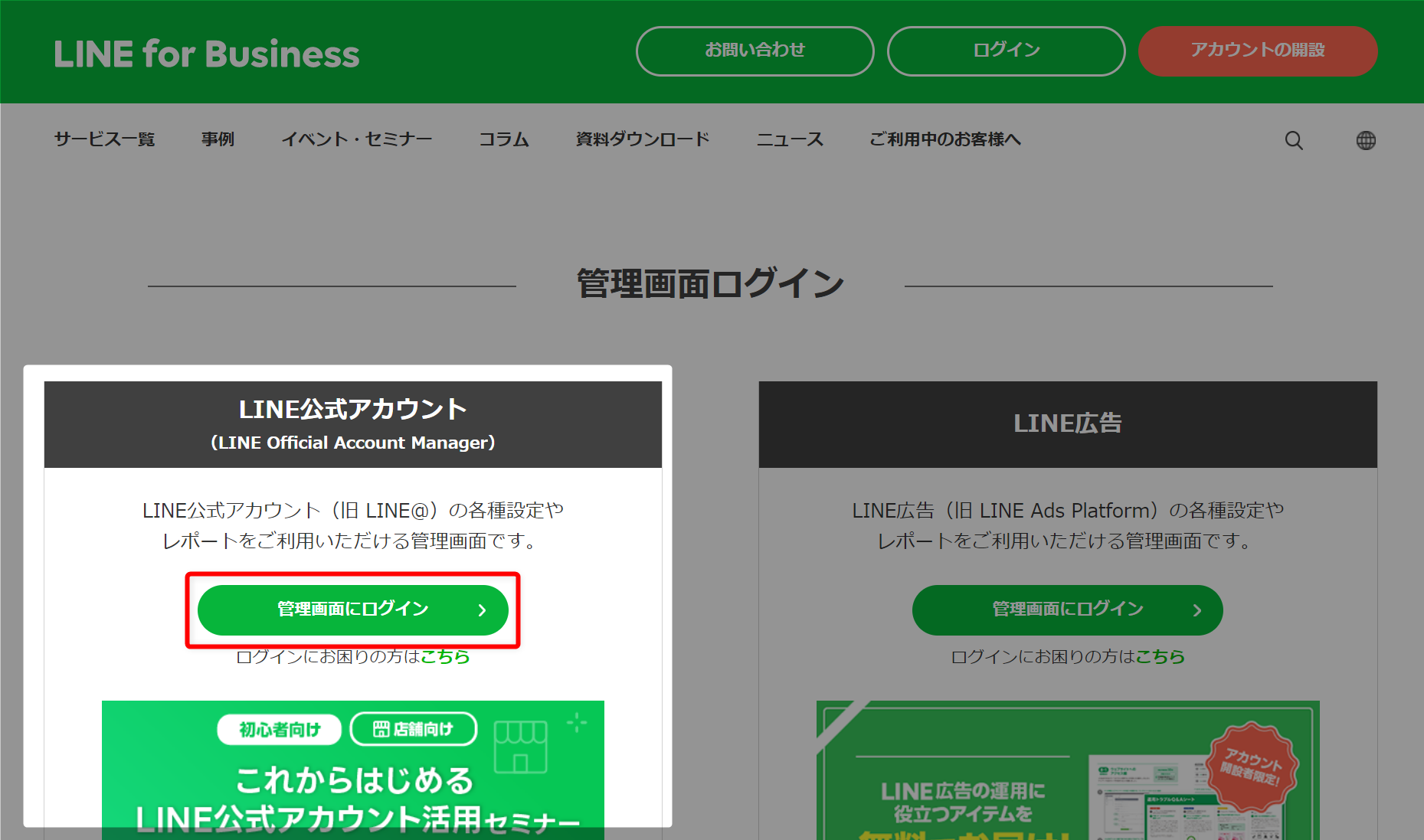1424x840 pixels.
Task: Click the globe language icon
Action: (1366, 140)
